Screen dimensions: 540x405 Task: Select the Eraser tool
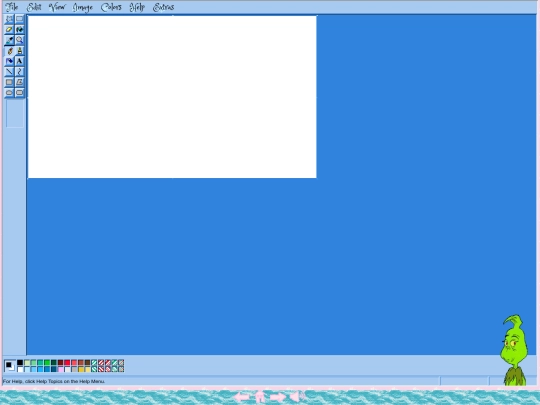coord(9,29)
